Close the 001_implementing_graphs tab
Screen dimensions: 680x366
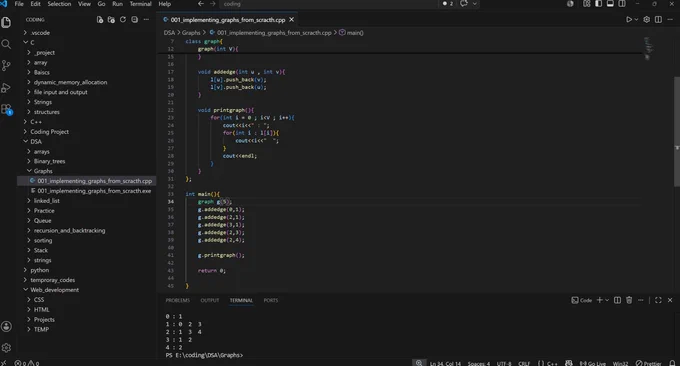click(x=291, y=20)
